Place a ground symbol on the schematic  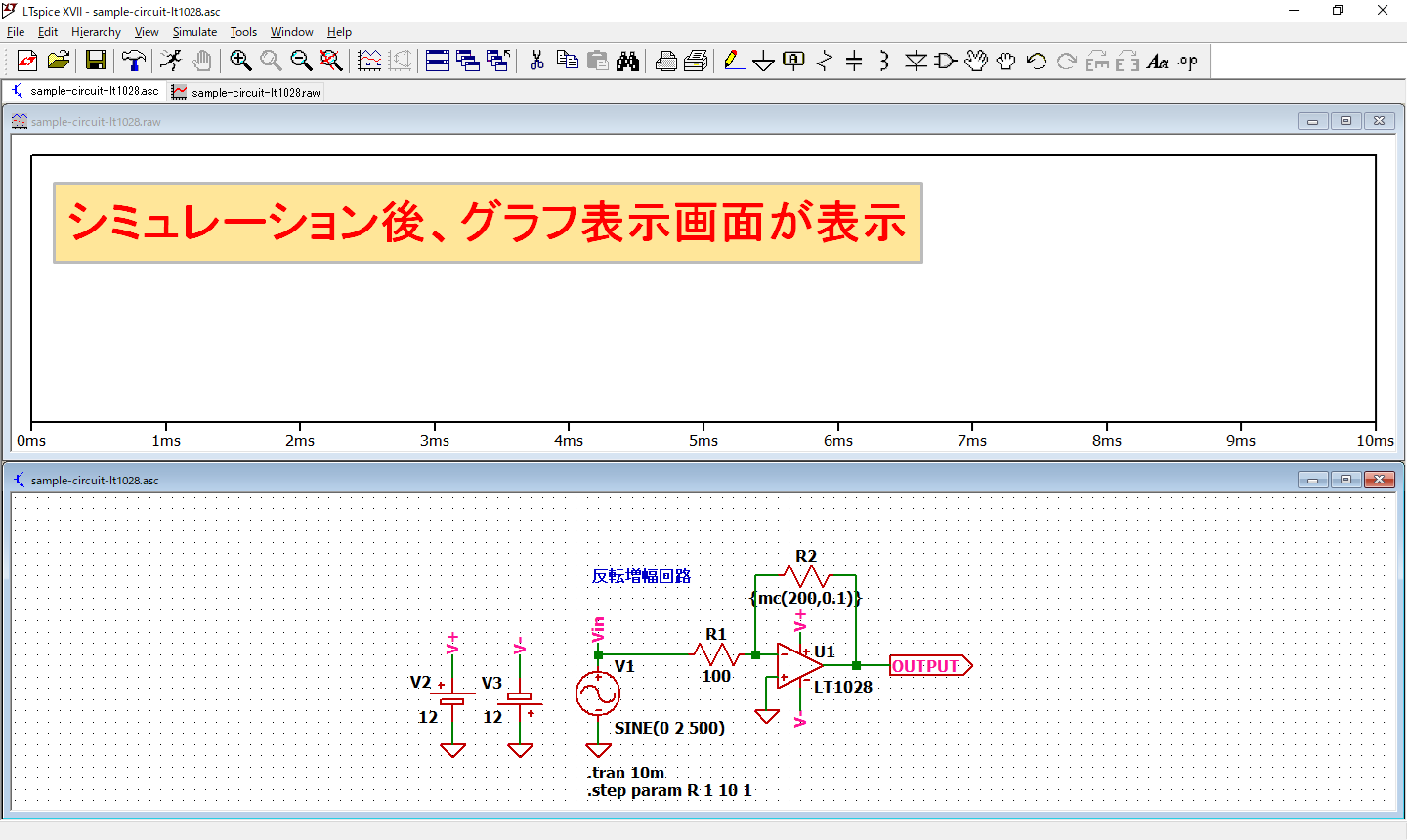(764, 61)
